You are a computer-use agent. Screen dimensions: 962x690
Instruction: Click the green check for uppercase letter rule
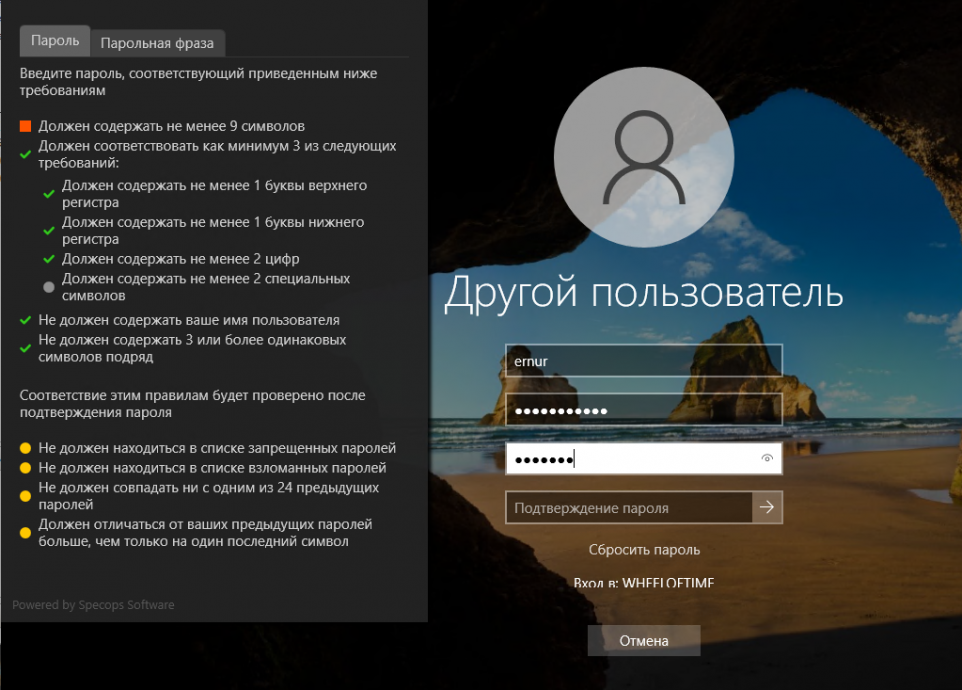pyautogui.click(x=48, y=194)
